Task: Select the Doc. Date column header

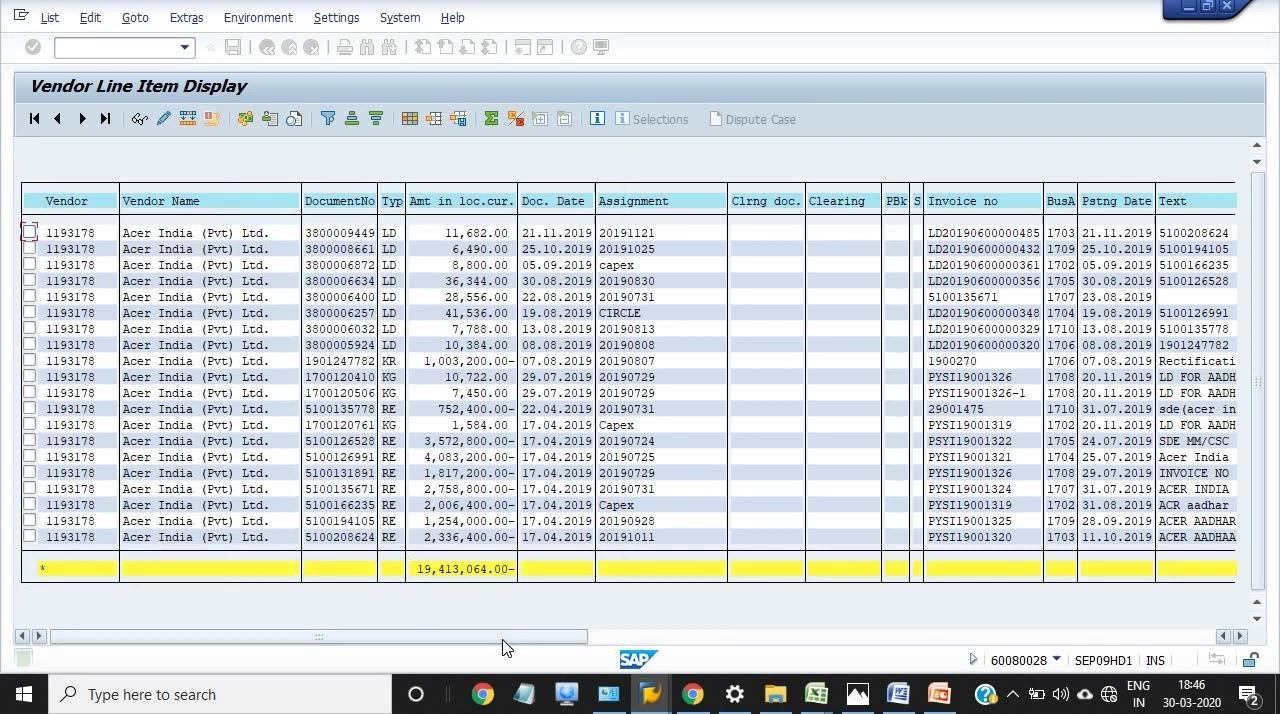Action: point(556,201)
